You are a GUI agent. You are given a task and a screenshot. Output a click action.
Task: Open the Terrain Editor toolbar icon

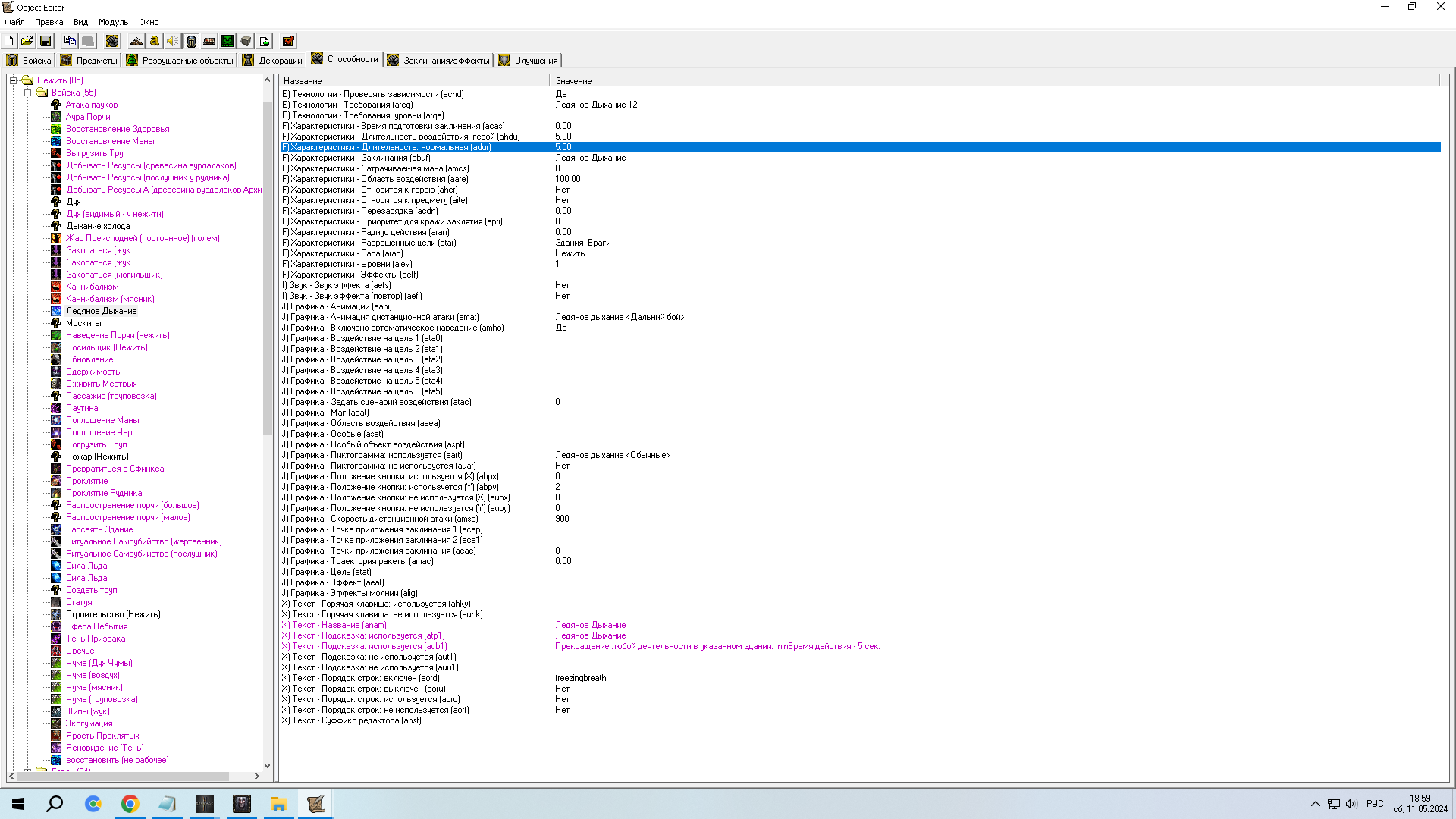pos(136,41)
